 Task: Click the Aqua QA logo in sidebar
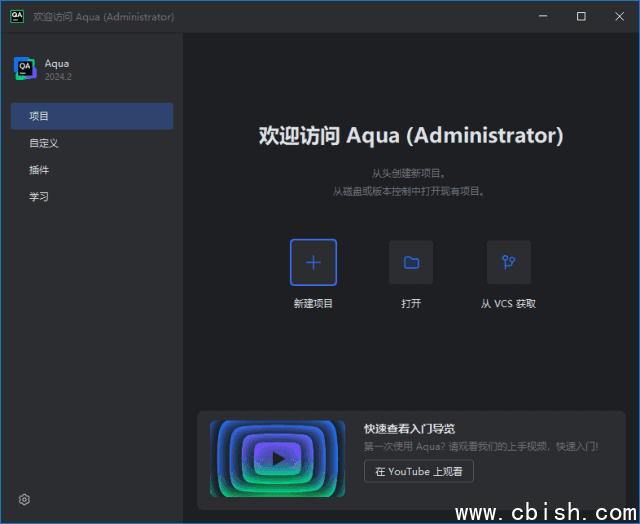(x=25, y=69)
